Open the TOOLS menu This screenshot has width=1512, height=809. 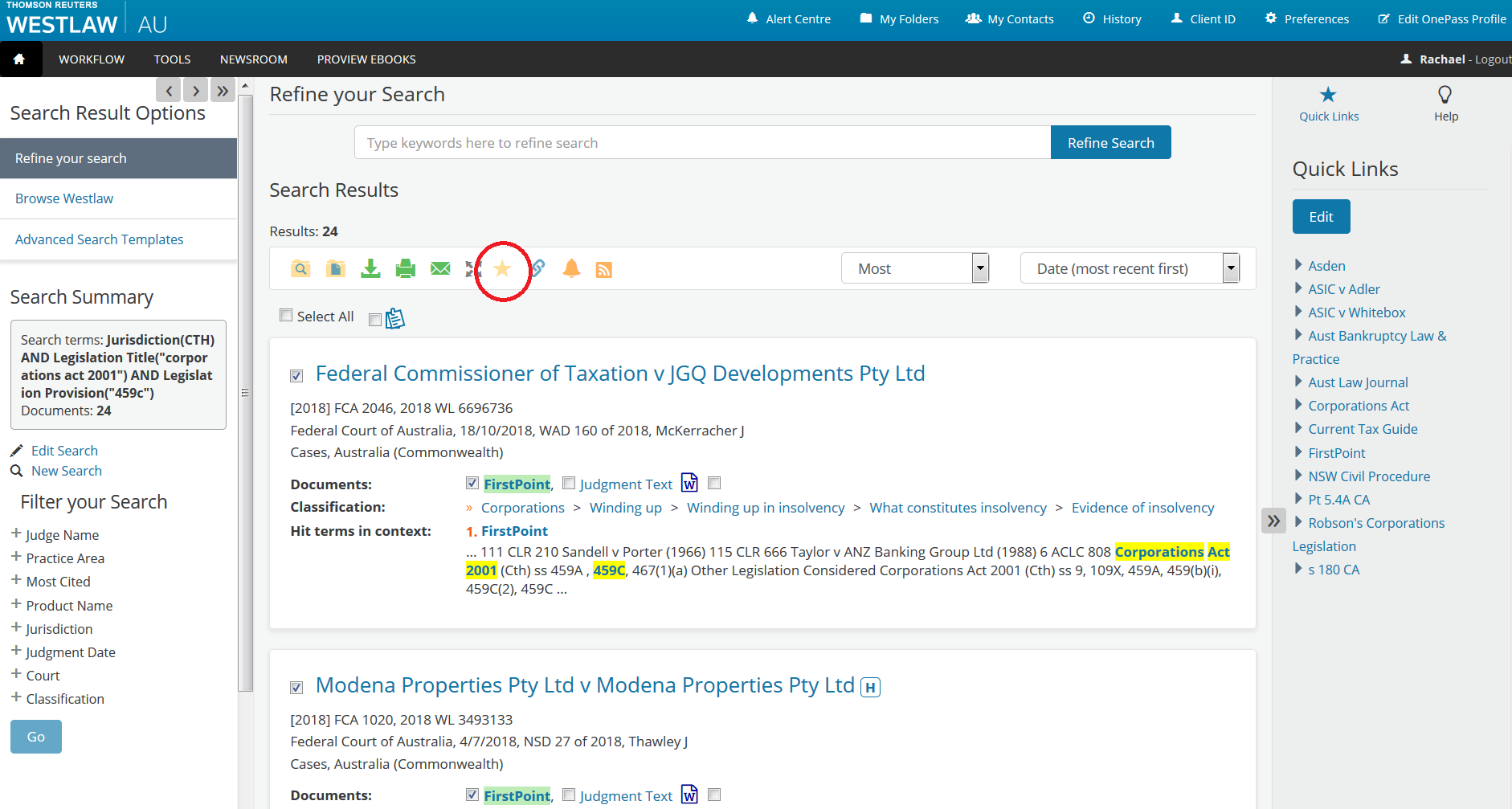click(172, 59)
